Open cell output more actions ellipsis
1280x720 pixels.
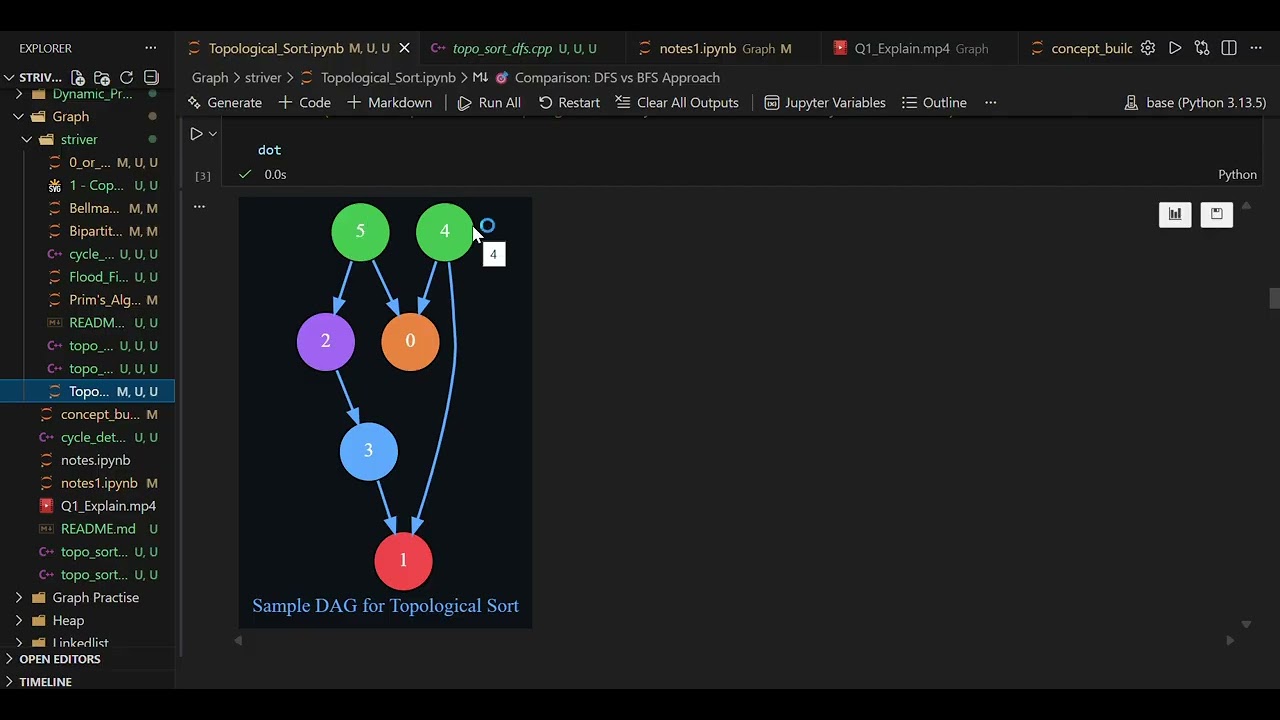click(199, 206)
